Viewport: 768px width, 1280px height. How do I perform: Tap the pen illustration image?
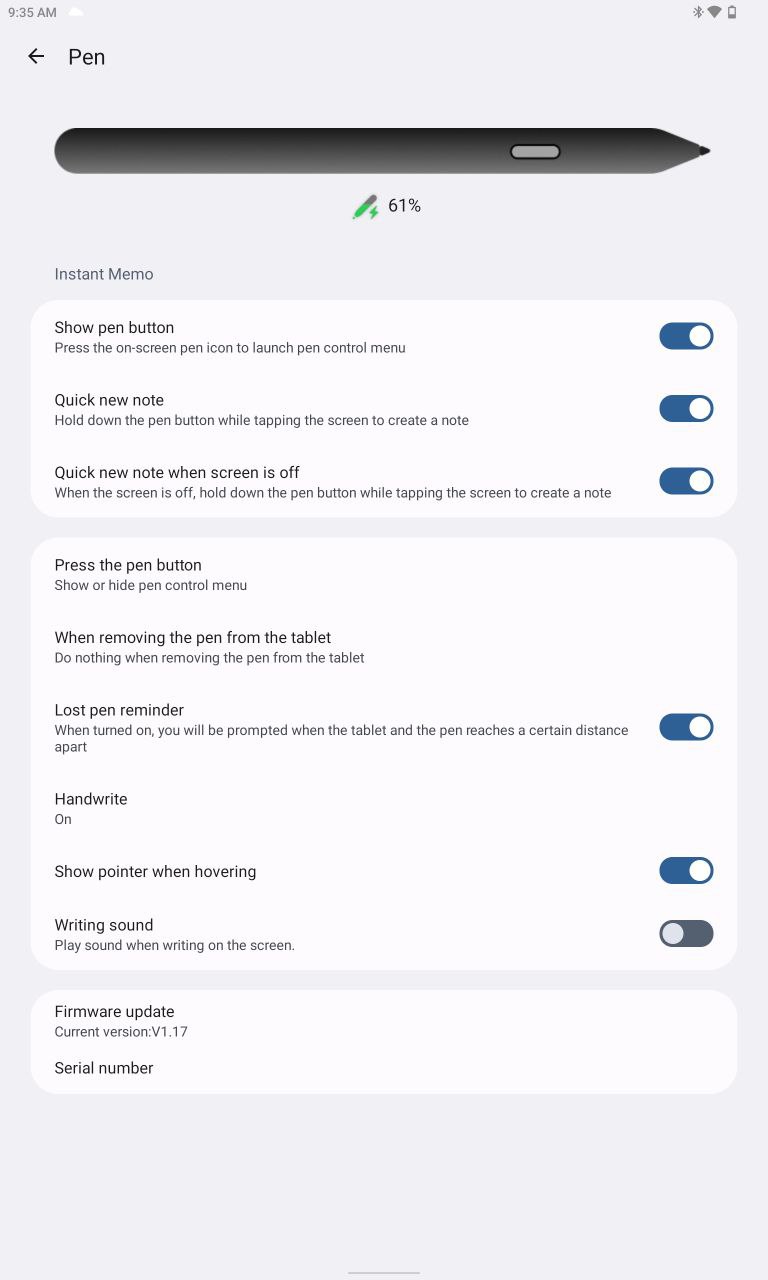383,151
